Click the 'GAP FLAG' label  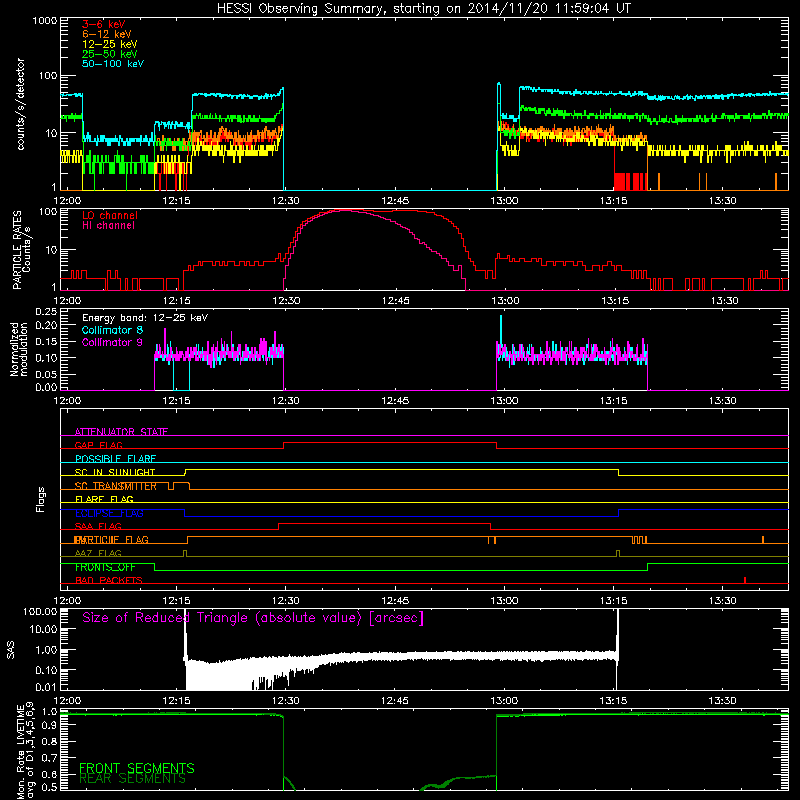click(98, 445)
